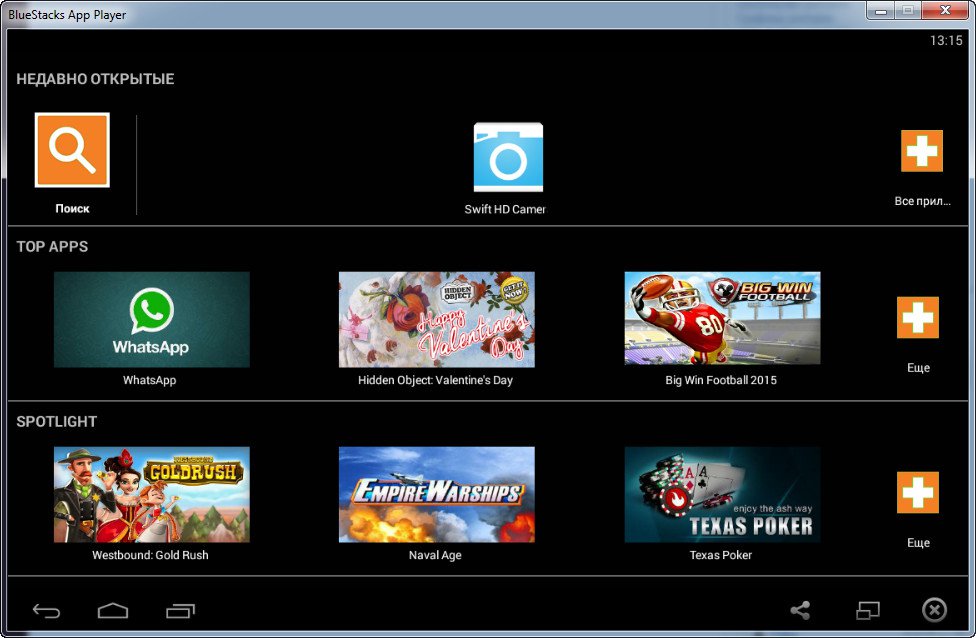Screen dimensions: 976x638
Task: Tap the Android back arrow
Action: coord(47,611)
